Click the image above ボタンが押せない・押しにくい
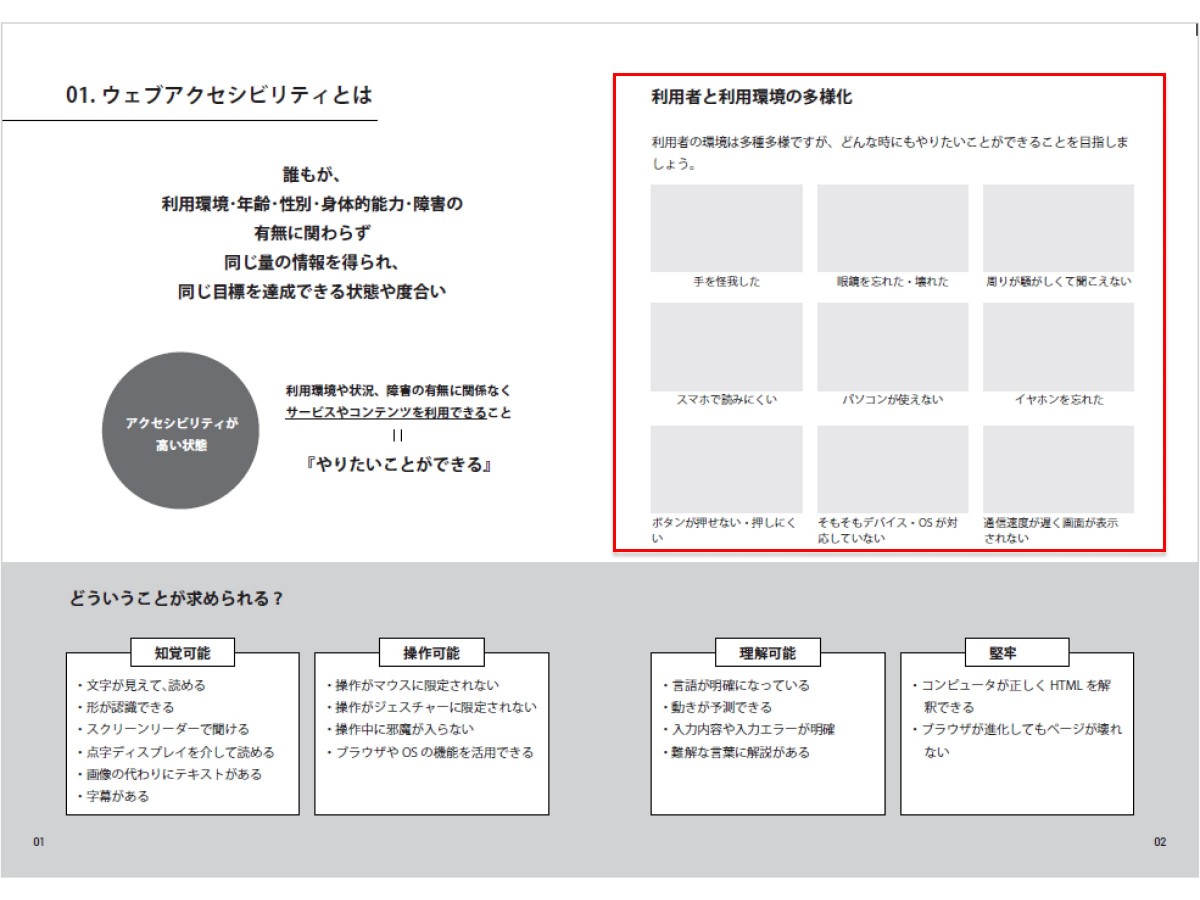Viewport: 1200px width, 900px height. [726, 469]
